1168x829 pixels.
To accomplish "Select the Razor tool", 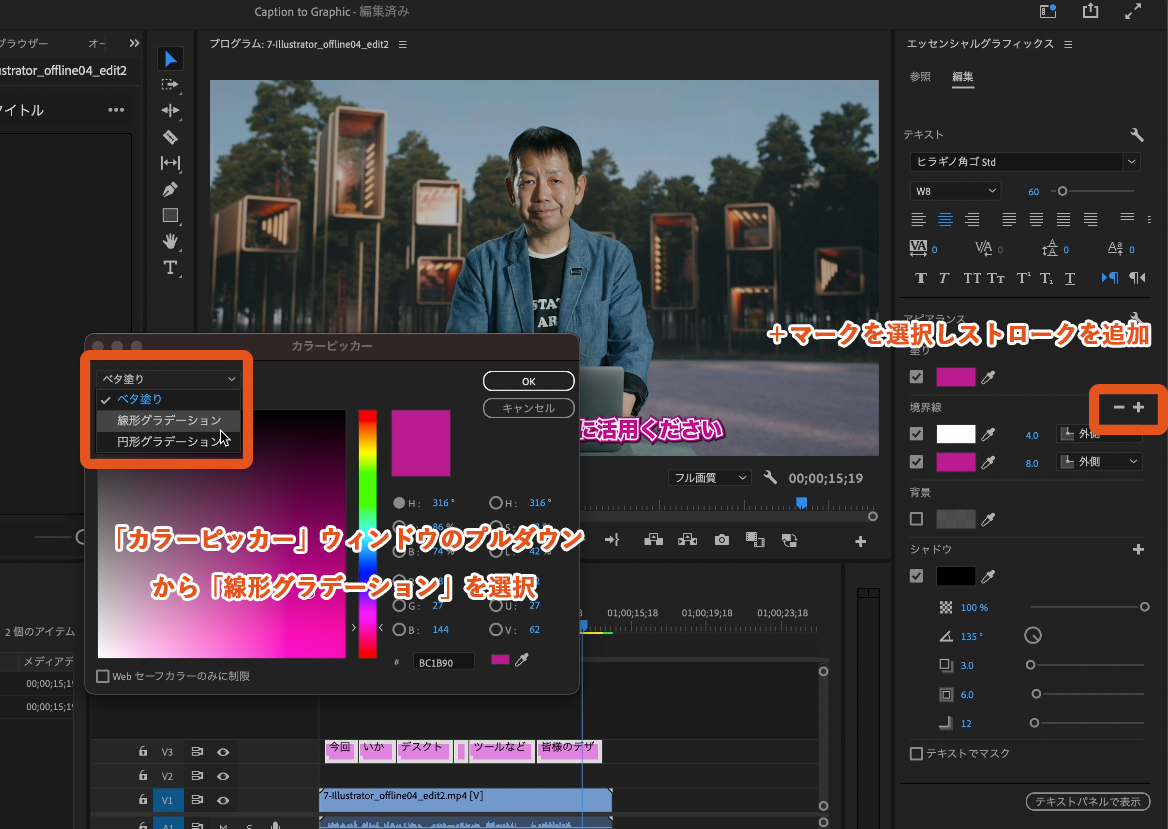I will coord(170,137).
